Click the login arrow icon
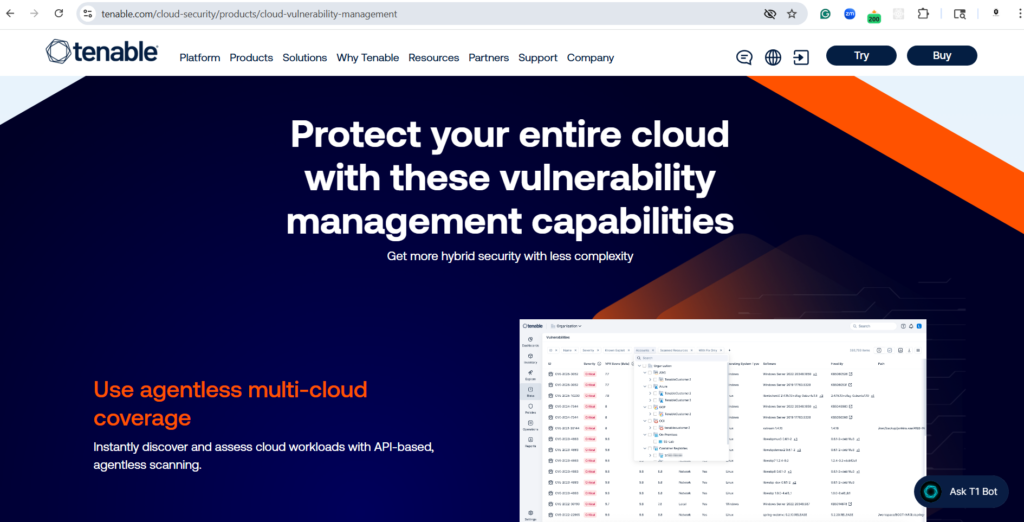This screenshot has height=522, width=1024. click(801, 57)
